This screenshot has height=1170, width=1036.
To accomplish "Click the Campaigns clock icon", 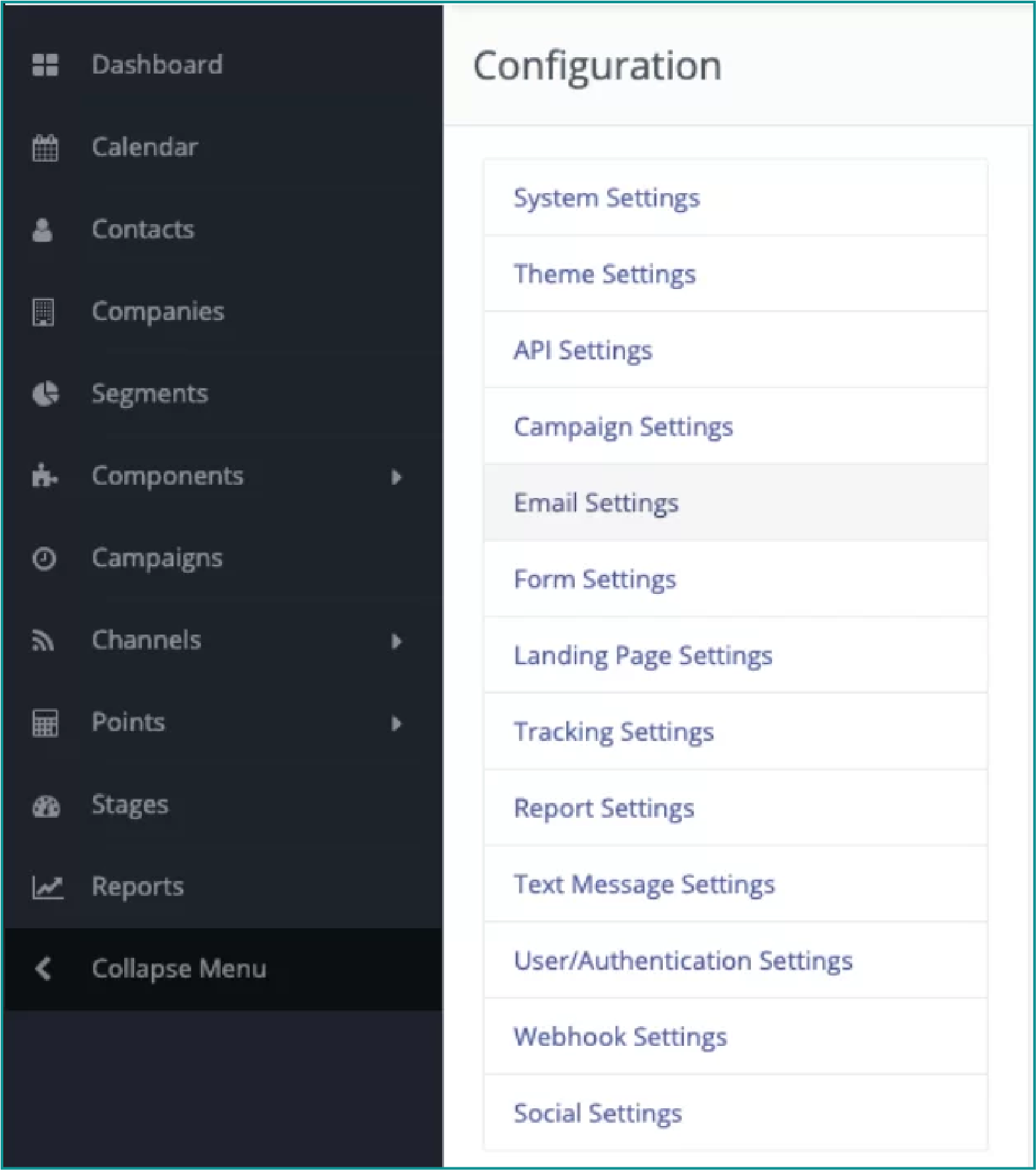I will [x=44, y=558].
